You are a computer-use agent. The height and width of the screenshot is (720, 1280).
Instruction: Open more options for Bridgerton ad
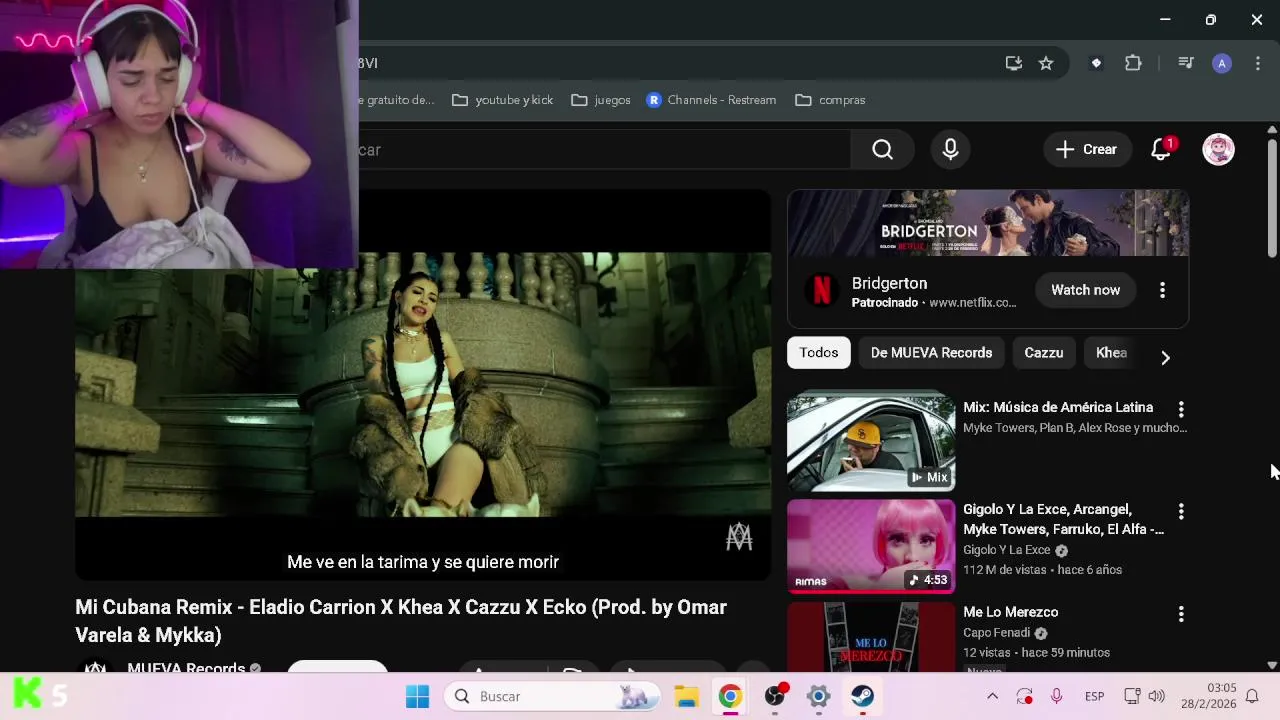tap(1162, 290)
